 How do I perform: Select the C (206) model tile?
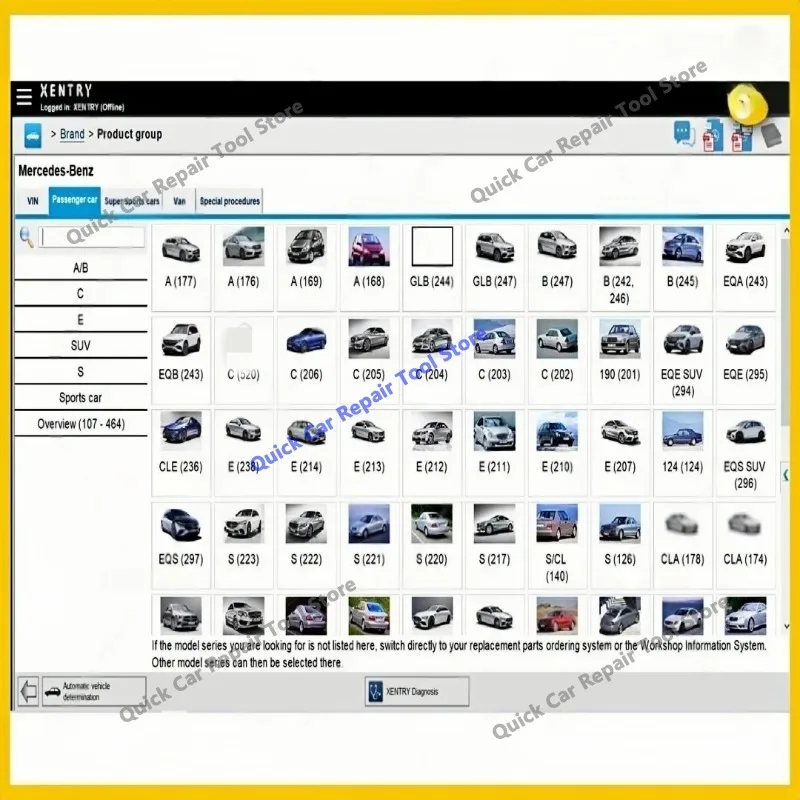click(306, 360)
